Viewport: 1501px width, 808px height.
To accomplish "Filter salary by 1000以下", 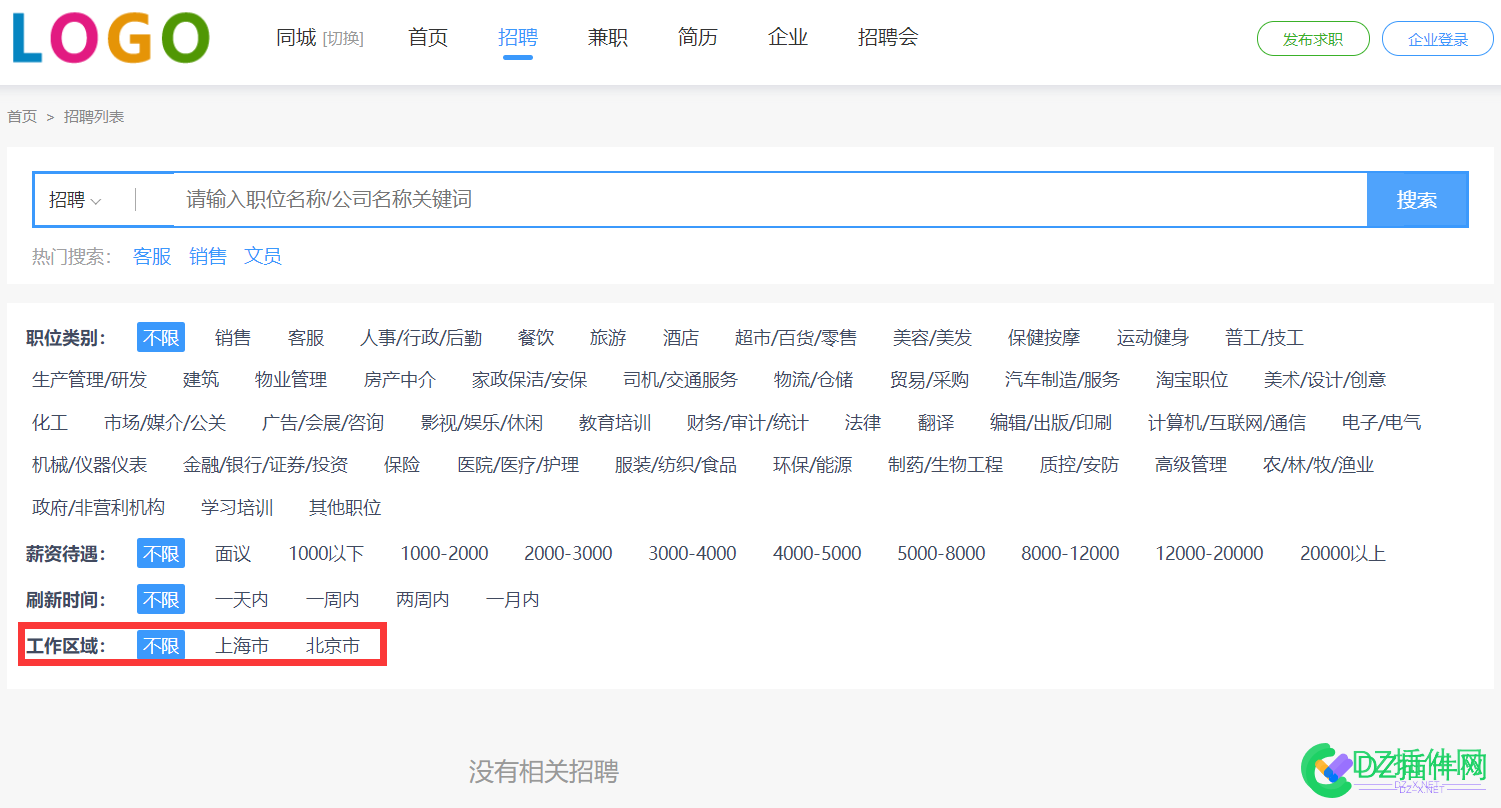I will [x=327, y=554].
